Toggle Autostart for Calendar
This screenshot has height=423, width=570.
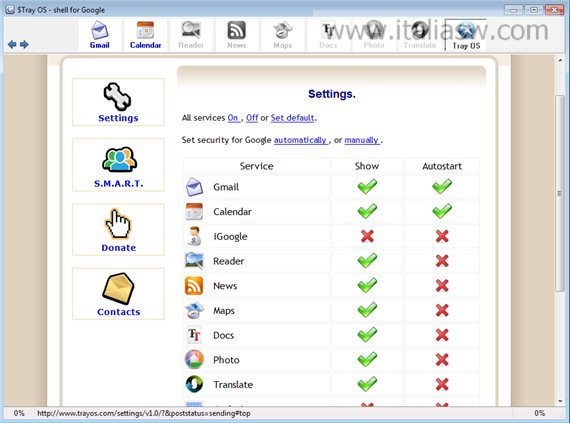[x=442, y=211]
